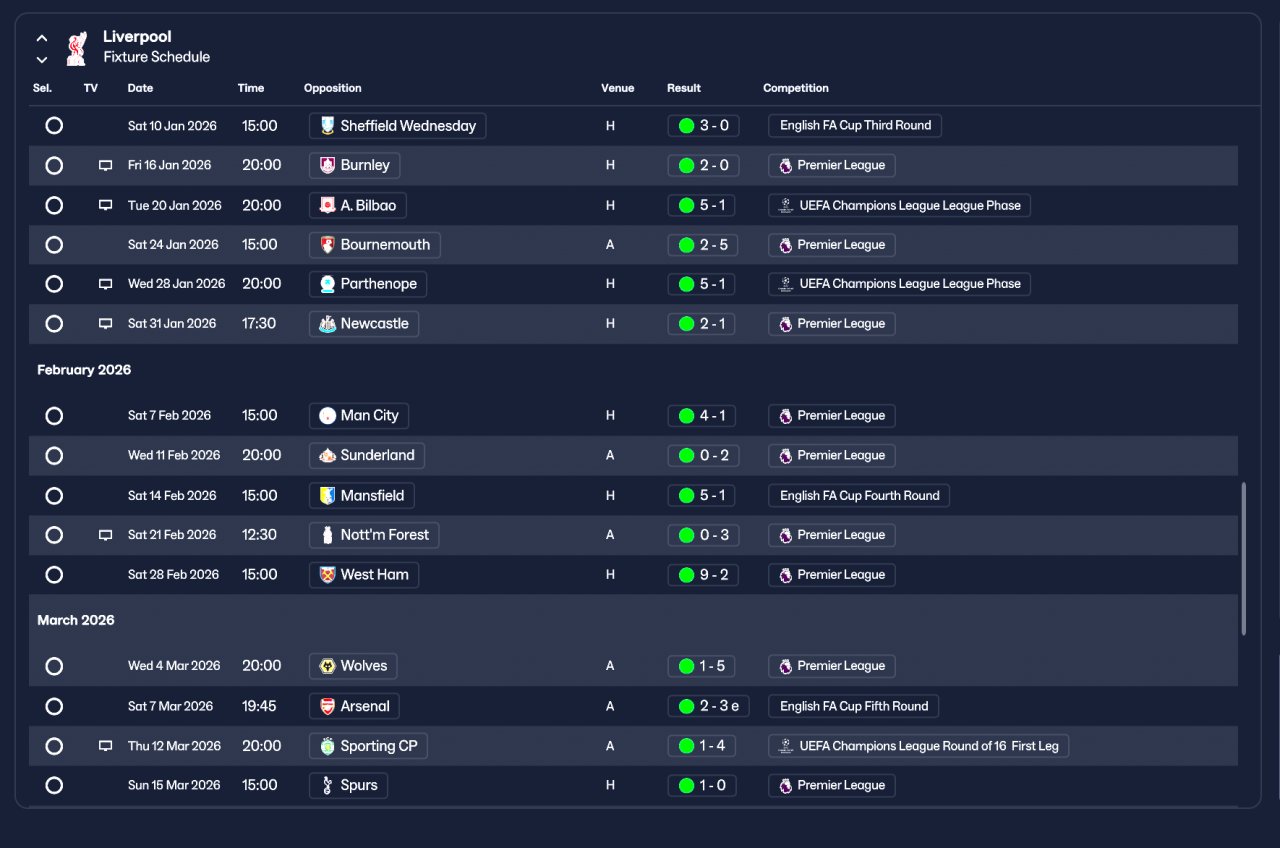Image resolution: width=1280 pixels, height=848 pixels.
Task: Select the radio button on Sunderland row
Action: [x=54, y=456]
